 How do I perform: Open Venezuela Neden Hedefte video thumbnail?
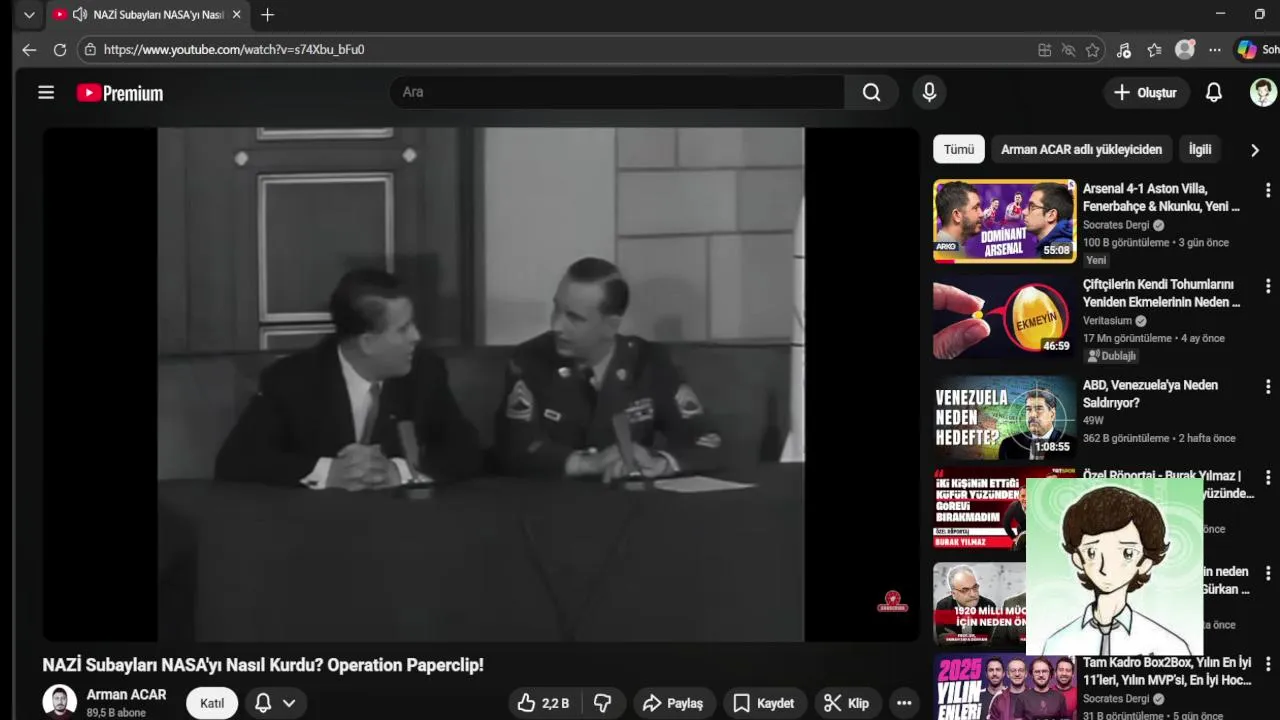point(1005,417)
